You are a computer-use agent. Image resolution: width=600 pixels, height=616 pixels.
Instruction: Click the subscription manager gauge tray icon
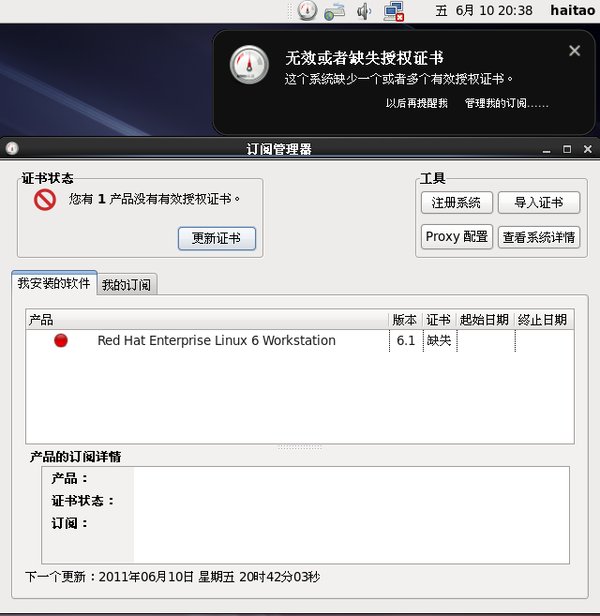[x=307, y=11]
